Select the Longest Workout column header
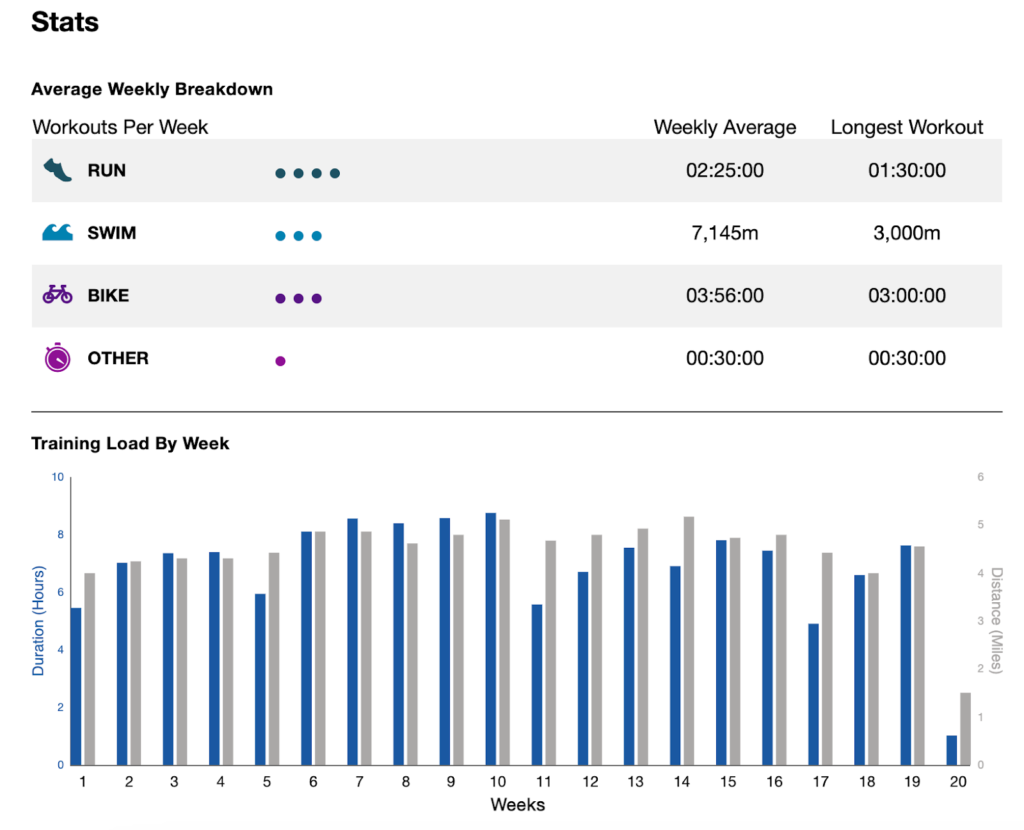1024x830 pixels. coord(906,127)
